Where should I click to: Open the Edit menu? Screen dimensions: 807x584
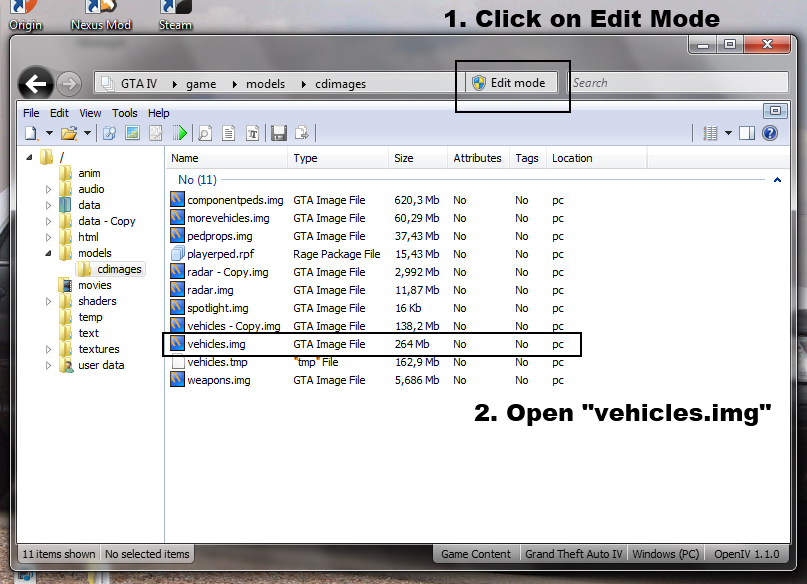(x=59, y=113)
